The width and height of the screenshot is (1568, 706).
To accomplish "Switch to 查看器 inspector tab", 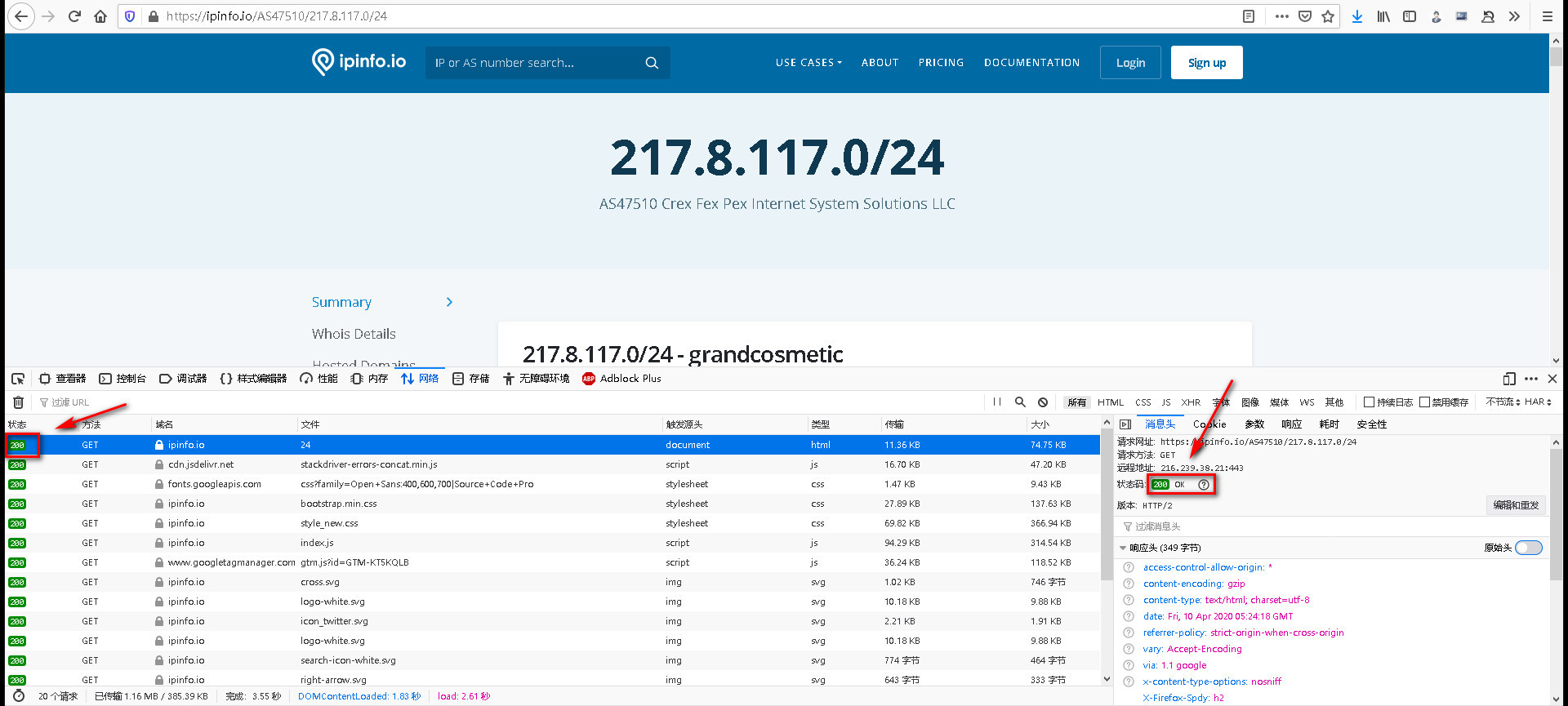I will (x=63, y=379).
